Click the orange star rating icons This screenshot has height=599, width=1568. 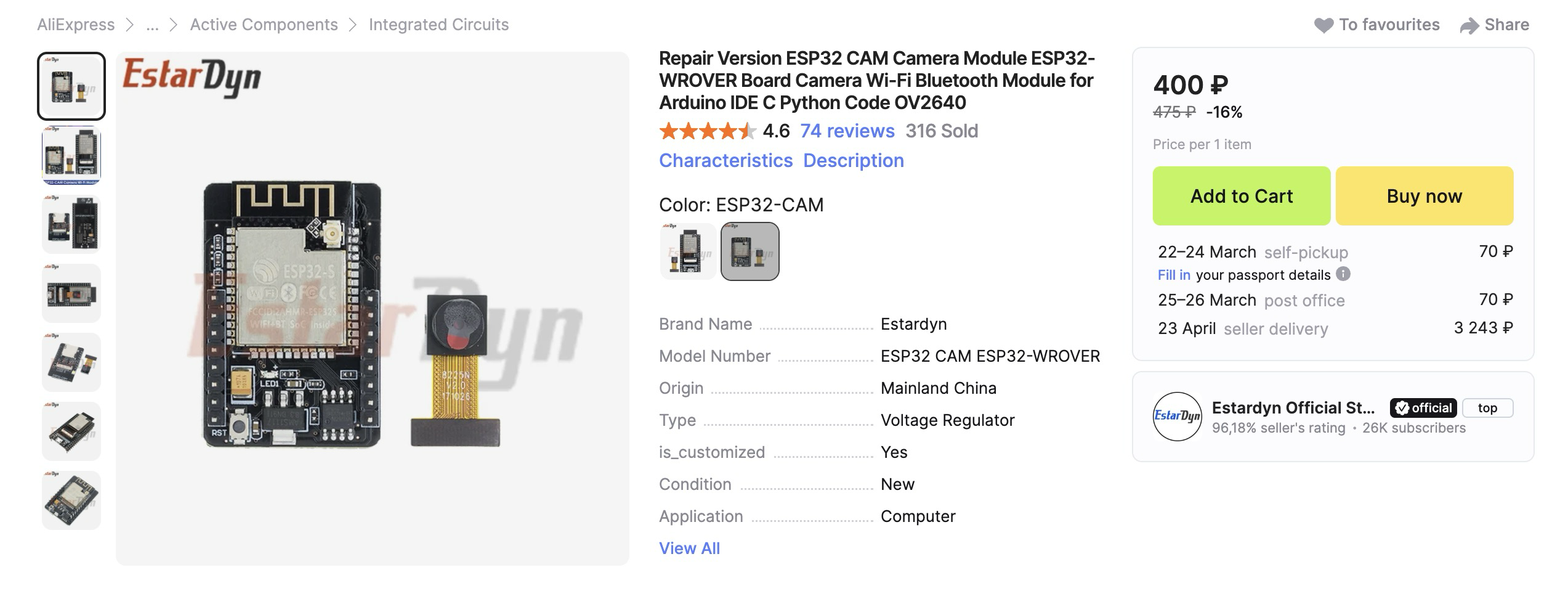707,131
